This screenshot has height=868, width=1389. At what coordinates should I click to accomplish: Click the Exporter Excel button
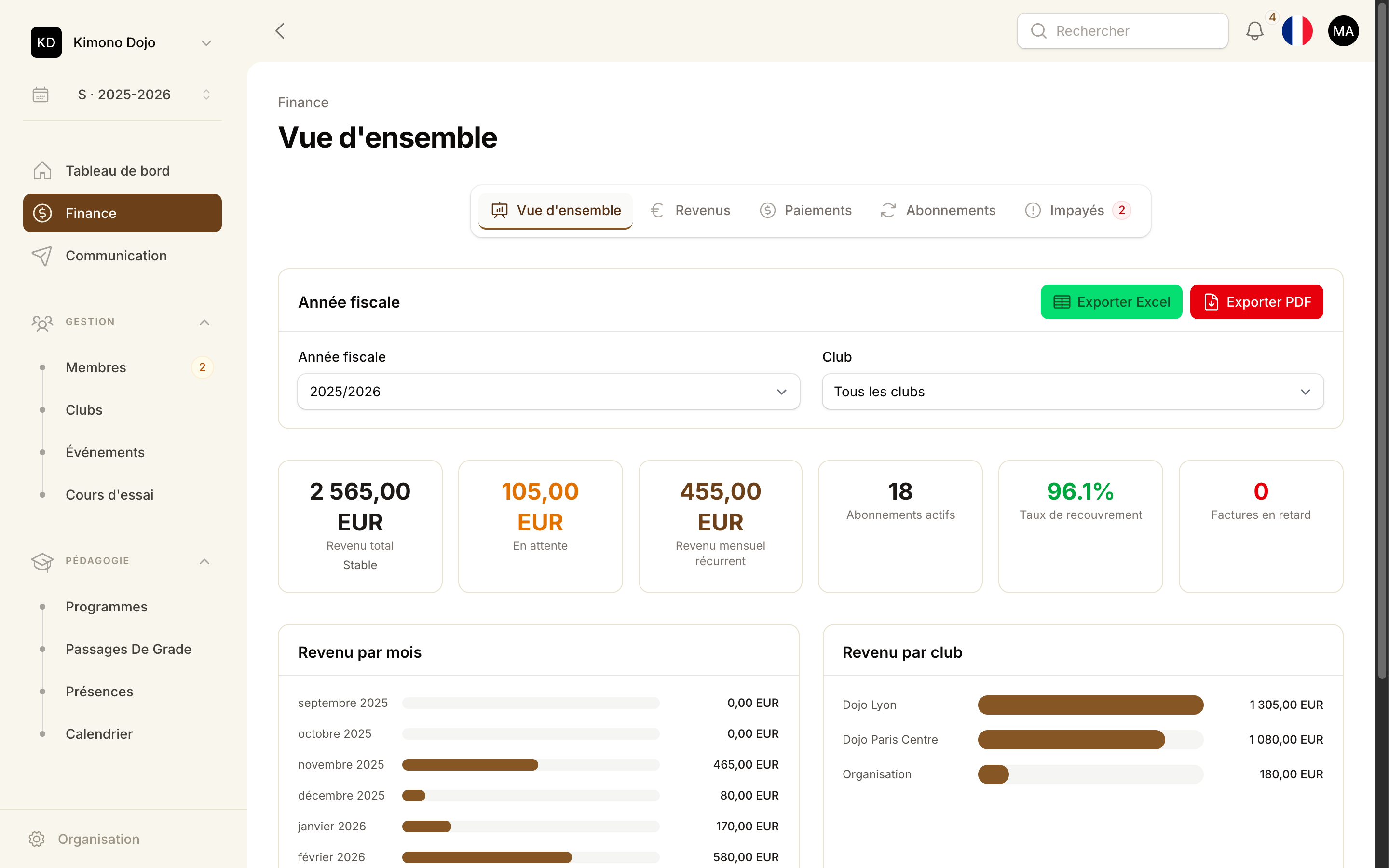(1111, 301)
